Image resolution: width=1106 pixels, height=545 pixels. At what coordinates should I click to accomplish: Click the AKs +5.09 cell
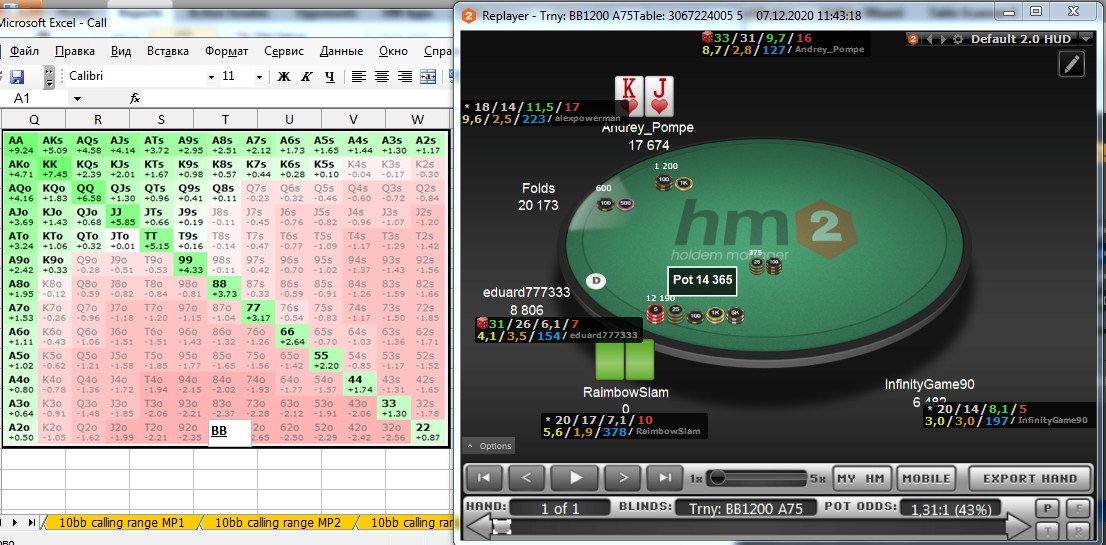55,145
